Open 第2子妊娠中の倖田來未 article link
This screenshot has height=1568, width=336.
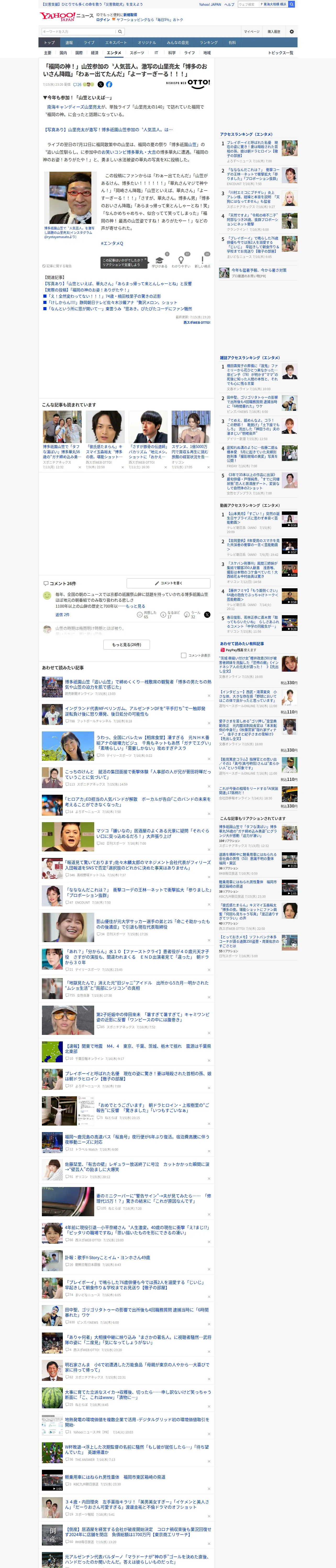(153, 1017)
